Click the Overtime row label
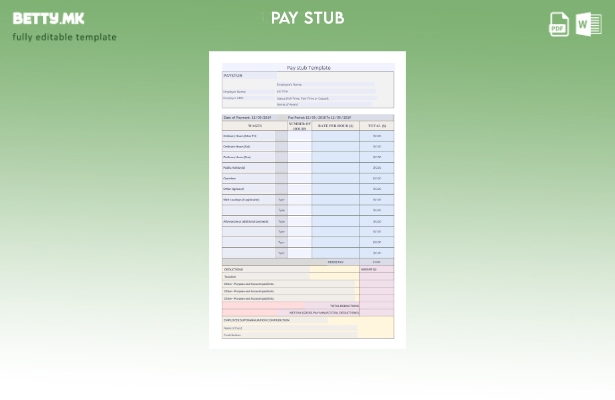615x400 pixels. (232, 178)
